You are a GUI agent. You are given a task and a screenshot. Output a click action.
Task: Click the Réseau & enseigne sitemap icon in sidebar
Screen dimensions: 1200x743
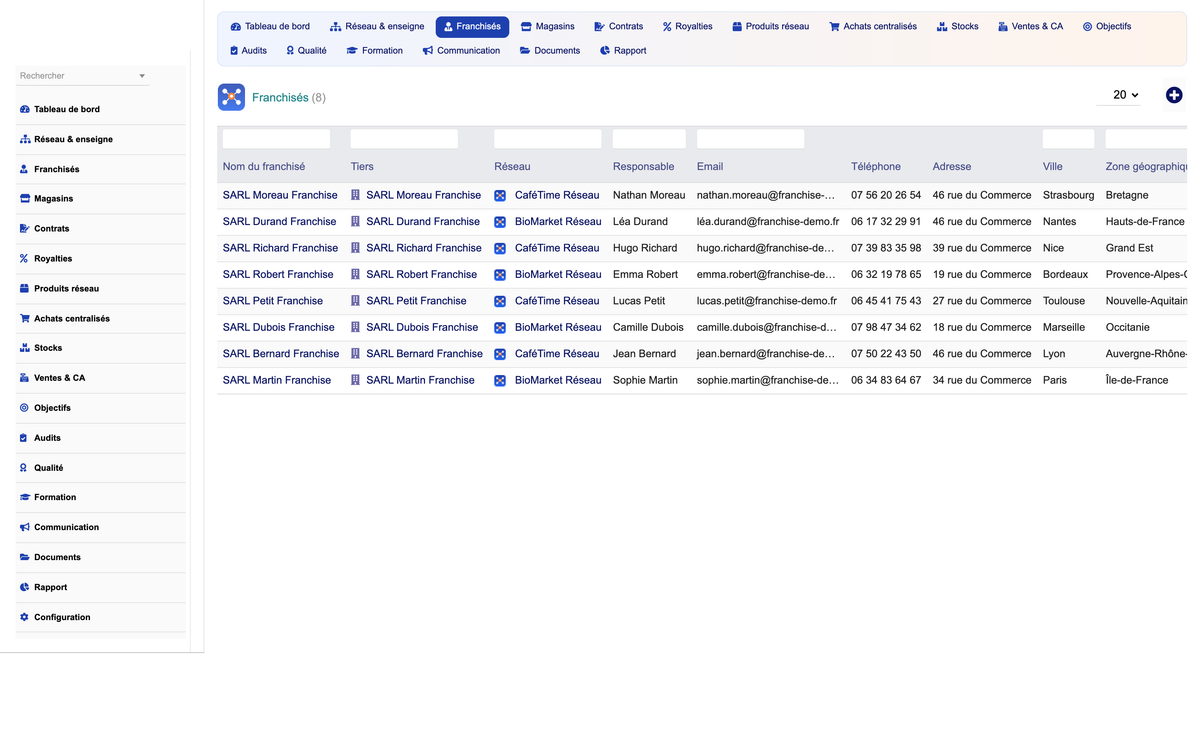coord(24,139)
